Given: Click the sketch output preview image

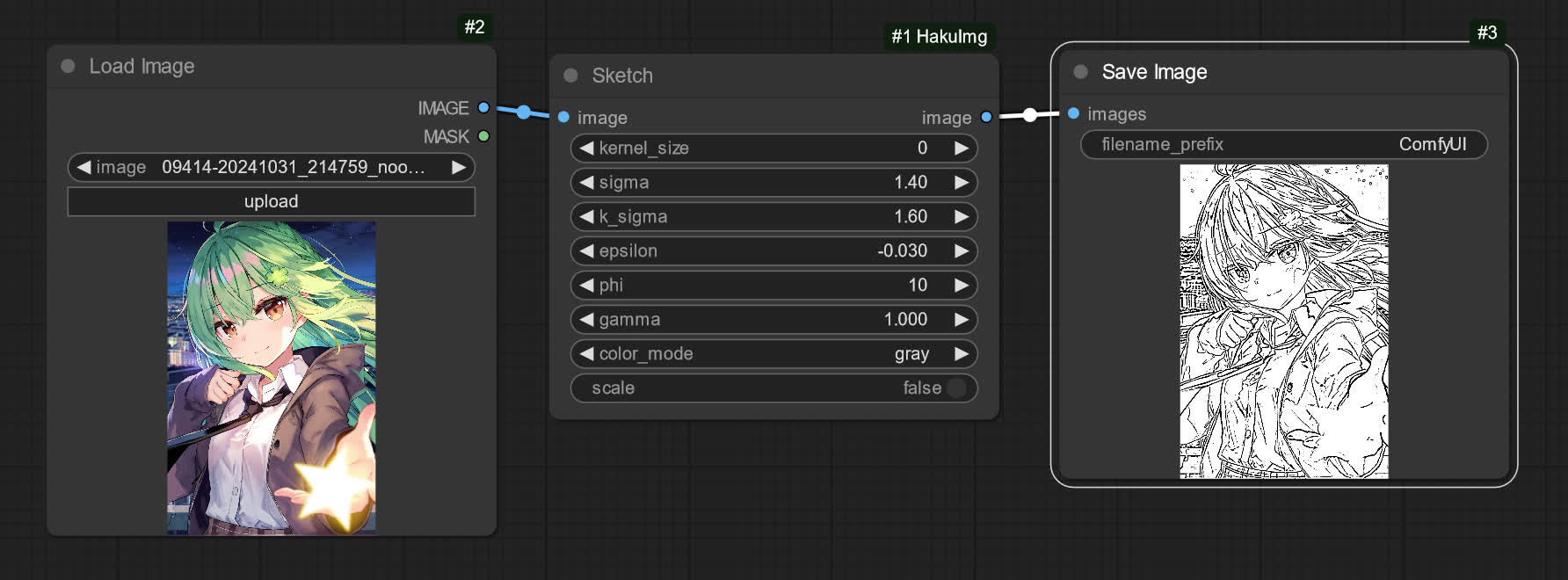Looking at the screenshot, I should [1284, 322].
